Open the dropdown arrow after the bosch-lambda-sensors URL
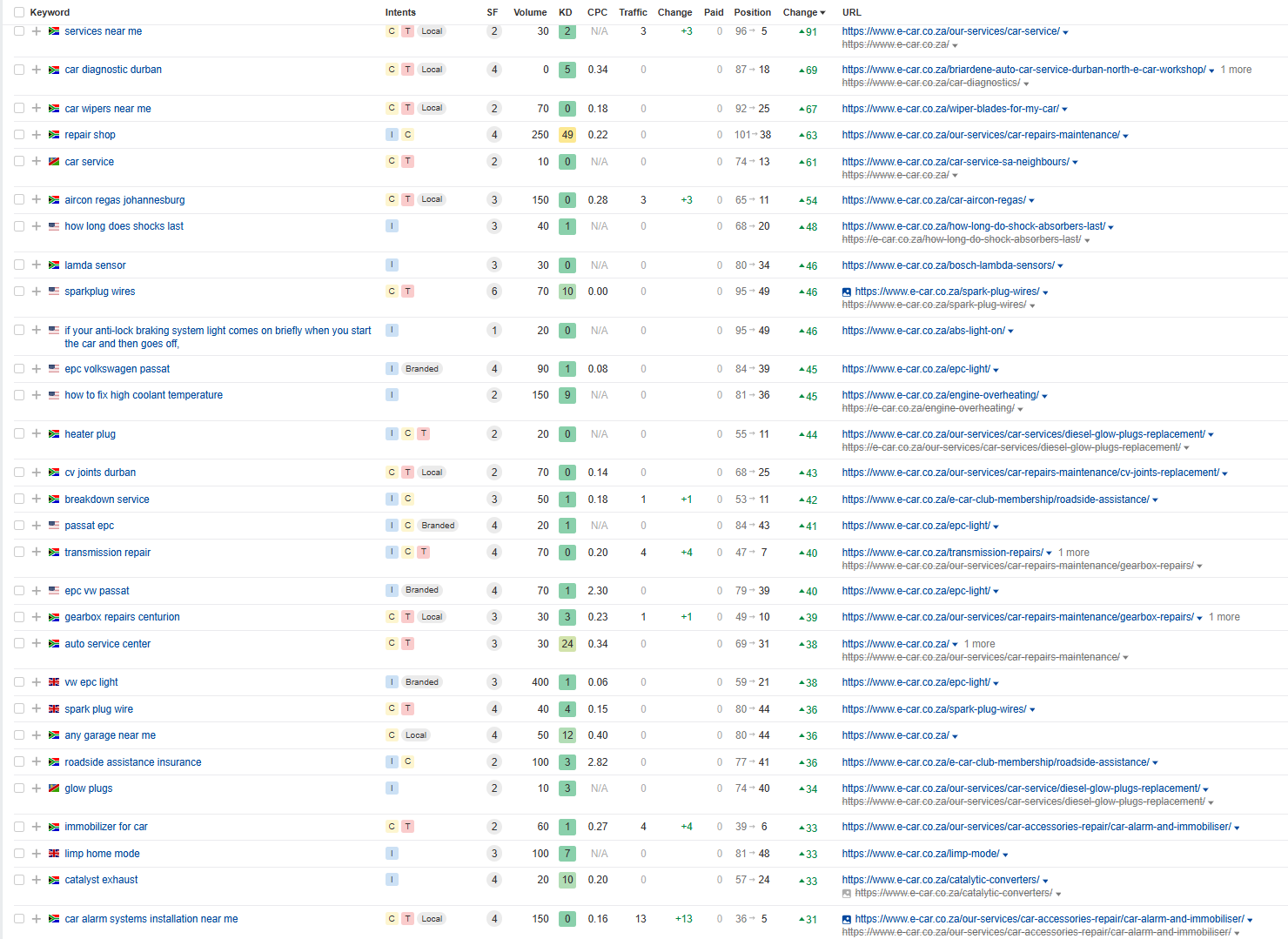Image resolution: width=1288 pixels, height=939 pixels. (x=1060, y=266)
